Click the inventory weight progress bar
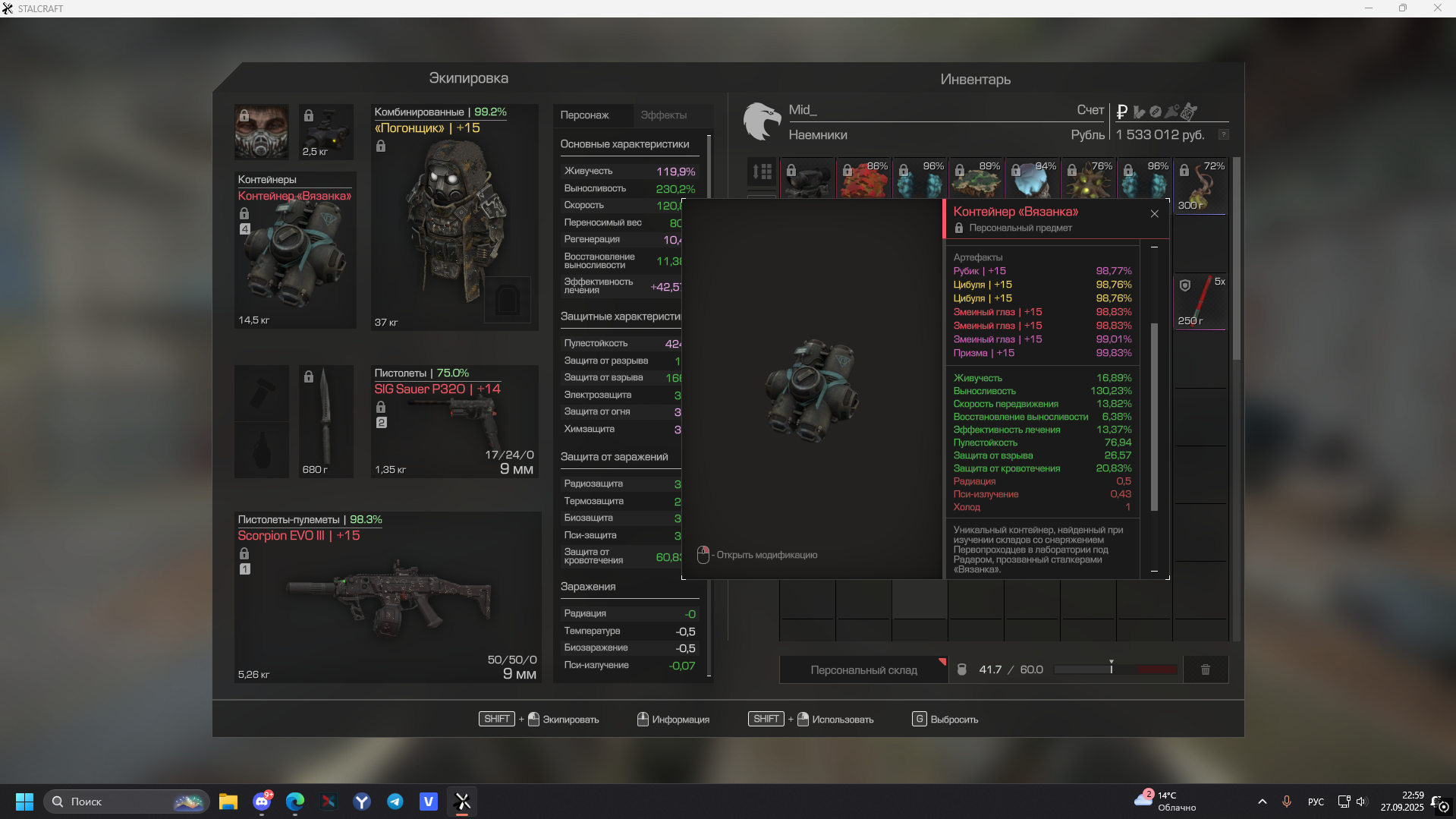 coord(1115,669)
